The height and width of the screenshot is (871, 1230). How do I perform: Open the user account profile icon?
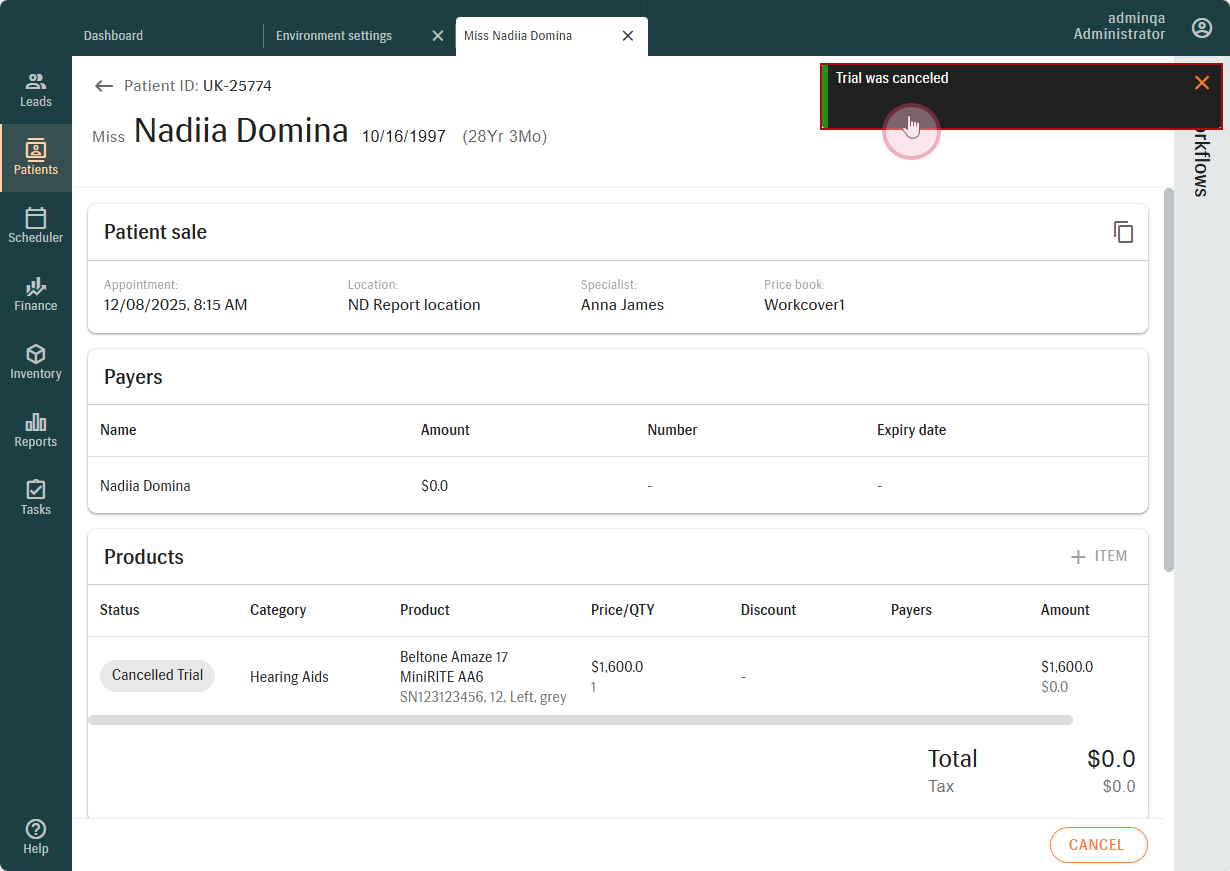(x=1202, y=28)
